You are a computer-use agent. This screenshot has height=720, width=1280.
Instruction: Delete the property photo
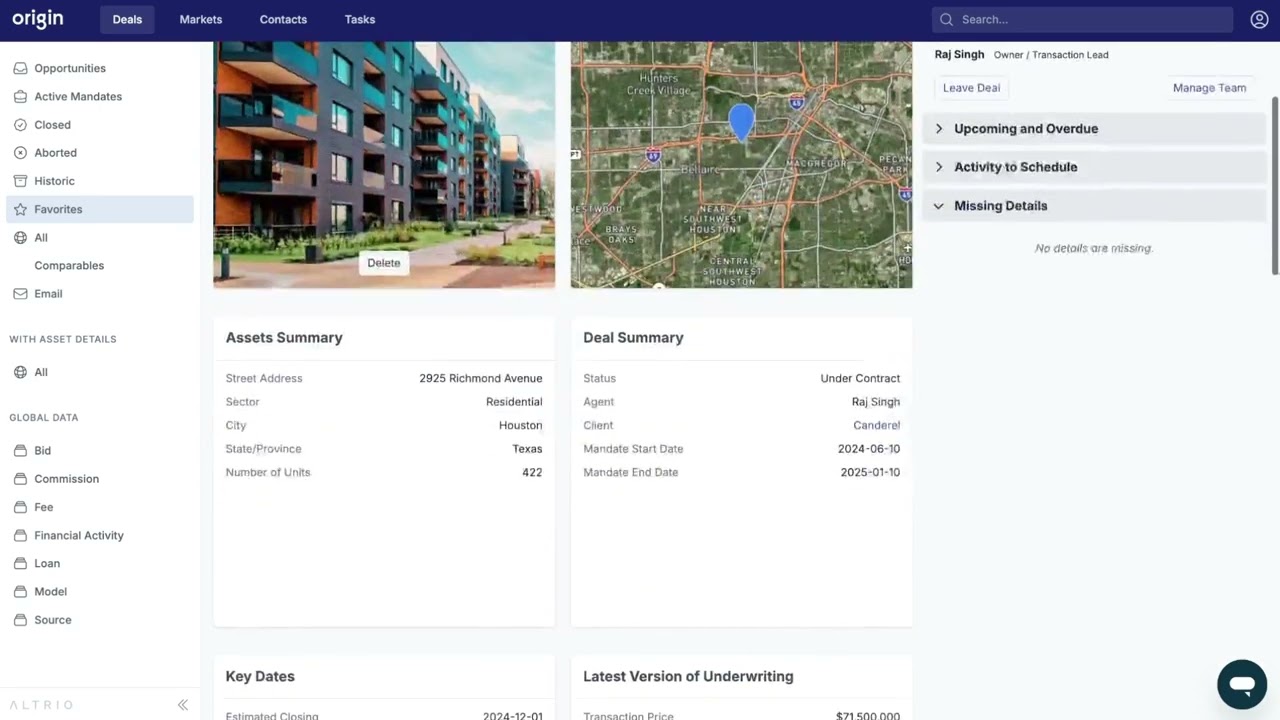(383, 263)
